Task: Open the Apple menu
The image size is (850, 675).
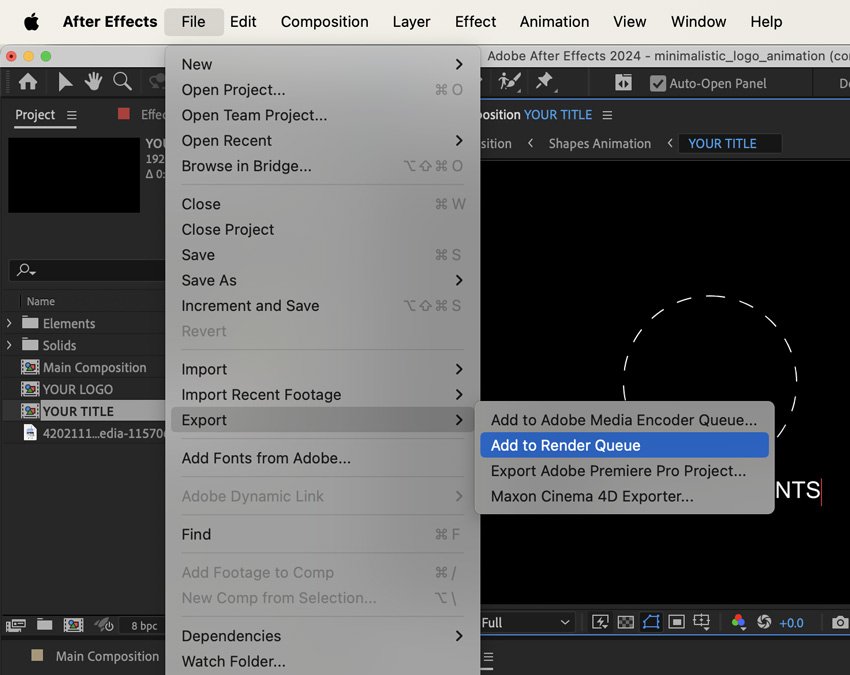Action: click(31, 22)
